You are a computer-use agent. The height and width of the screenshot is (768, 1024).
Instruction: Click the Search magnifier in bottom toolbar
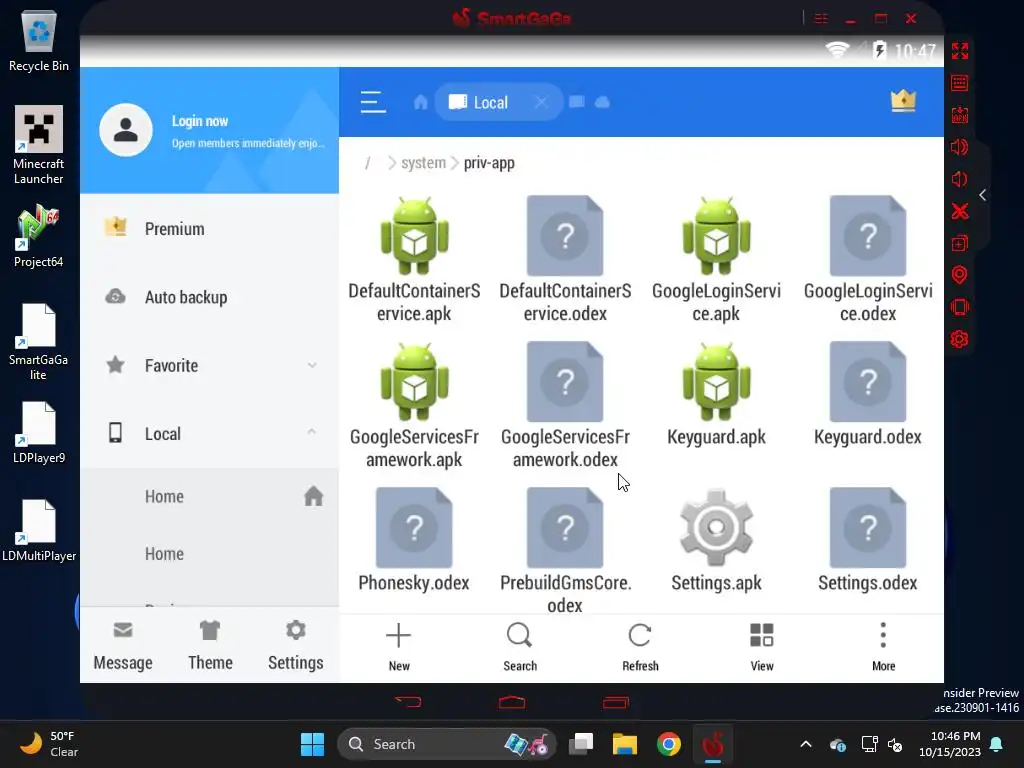click(x=520, y=647)
